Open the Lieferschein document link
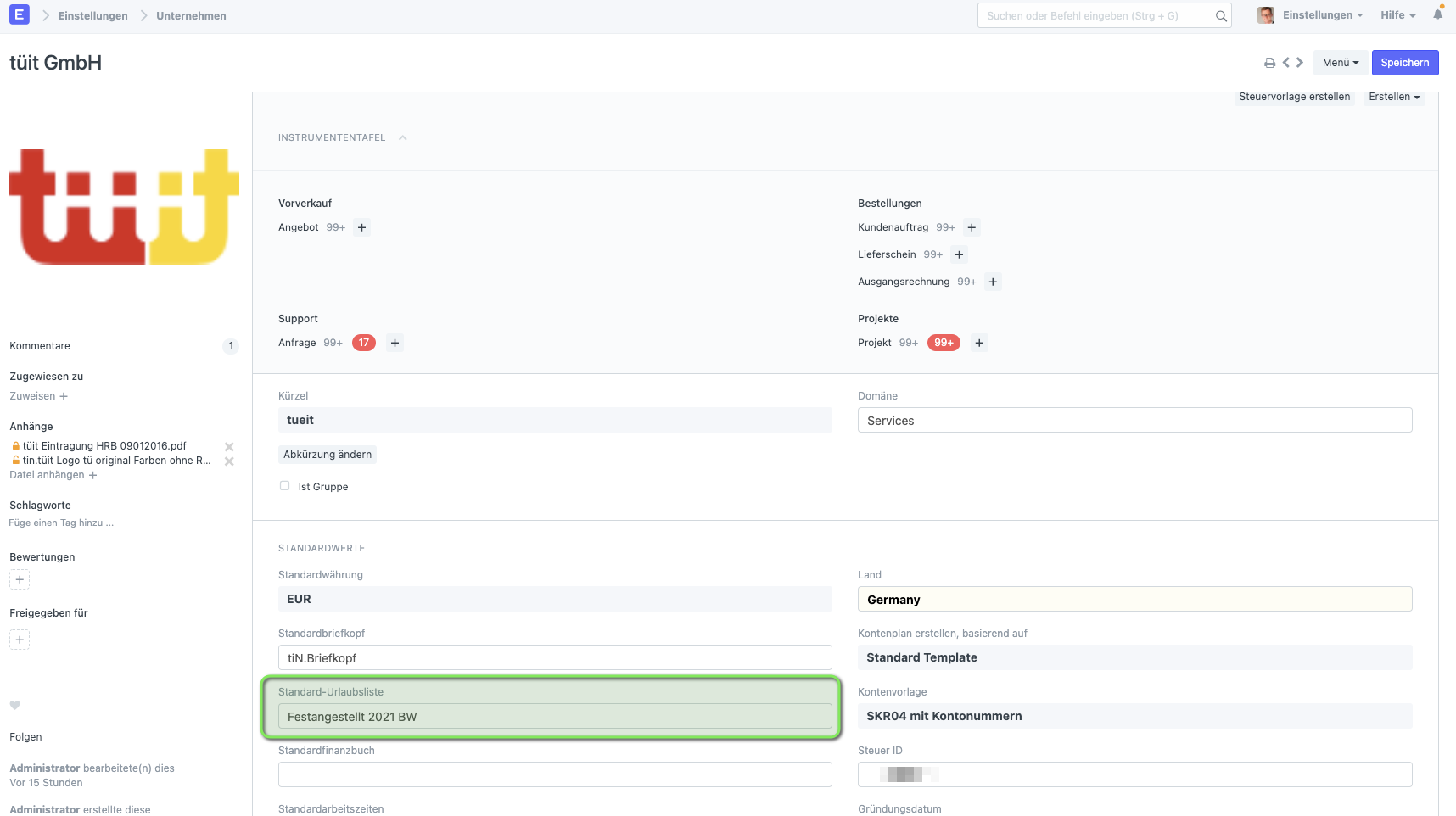The width and height of the screenshot is (1456, 816). tap(887, 254)
